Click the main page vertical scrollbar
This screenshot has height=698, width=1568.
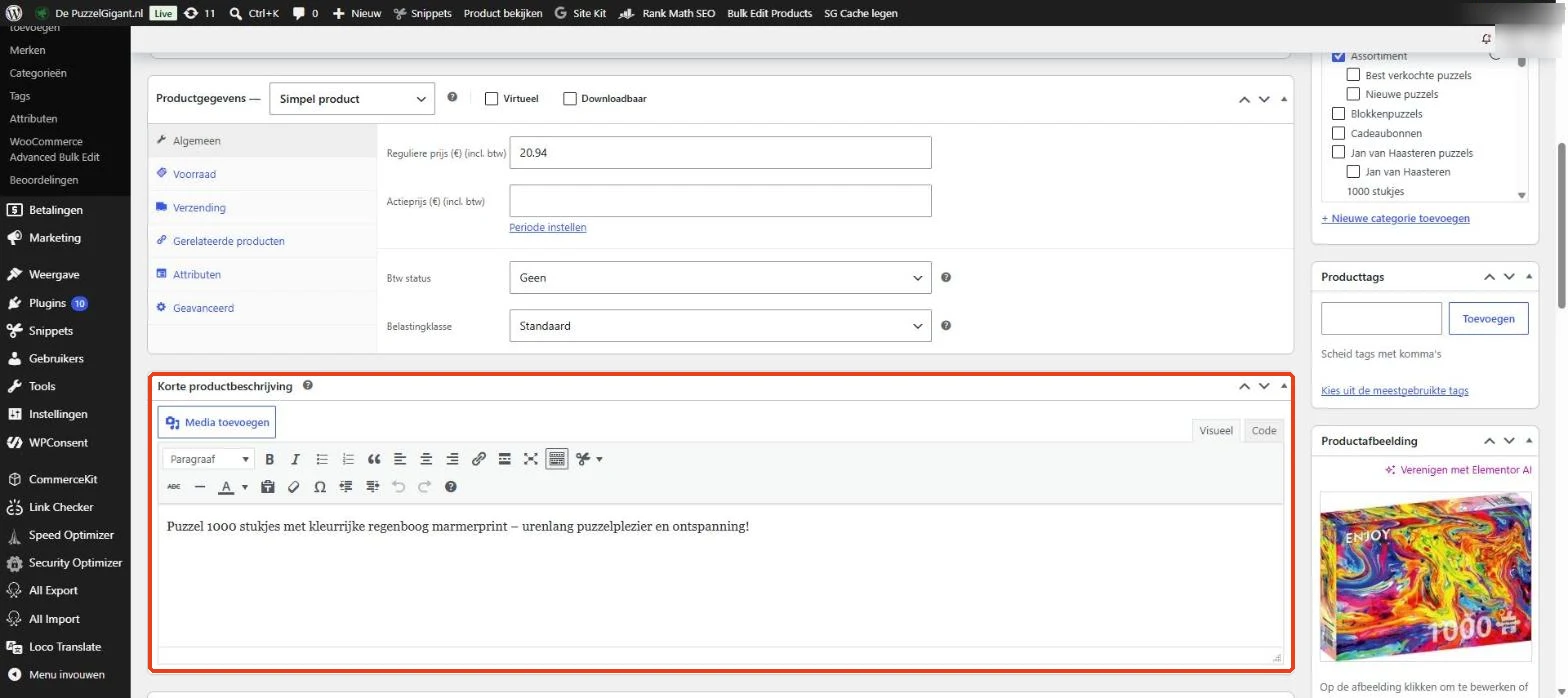[x=1561, y=225]
